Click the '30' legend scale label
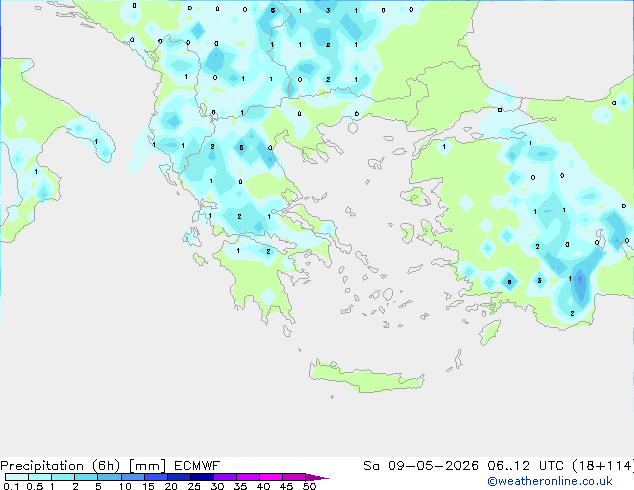The height and width of the screenshot is (490, 634). pos(217,486)
